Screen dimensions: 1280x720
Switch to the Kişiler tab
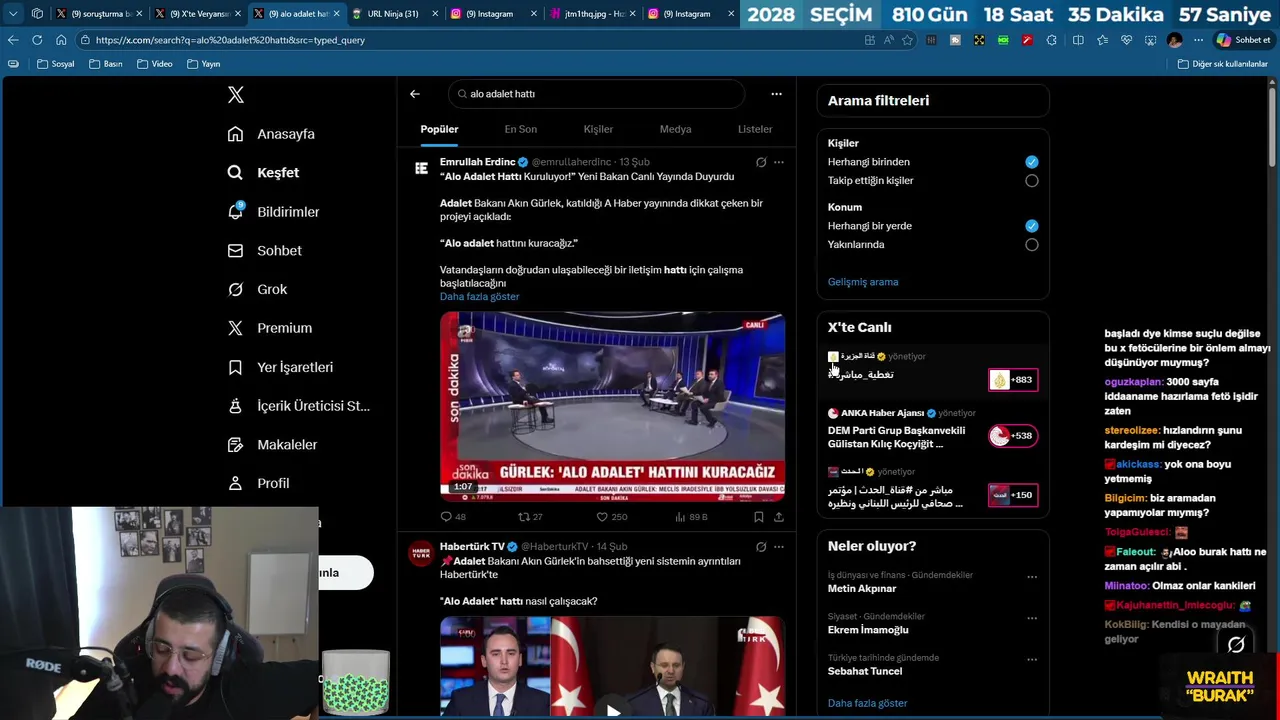pyautogui.click(x=598, y=129)
